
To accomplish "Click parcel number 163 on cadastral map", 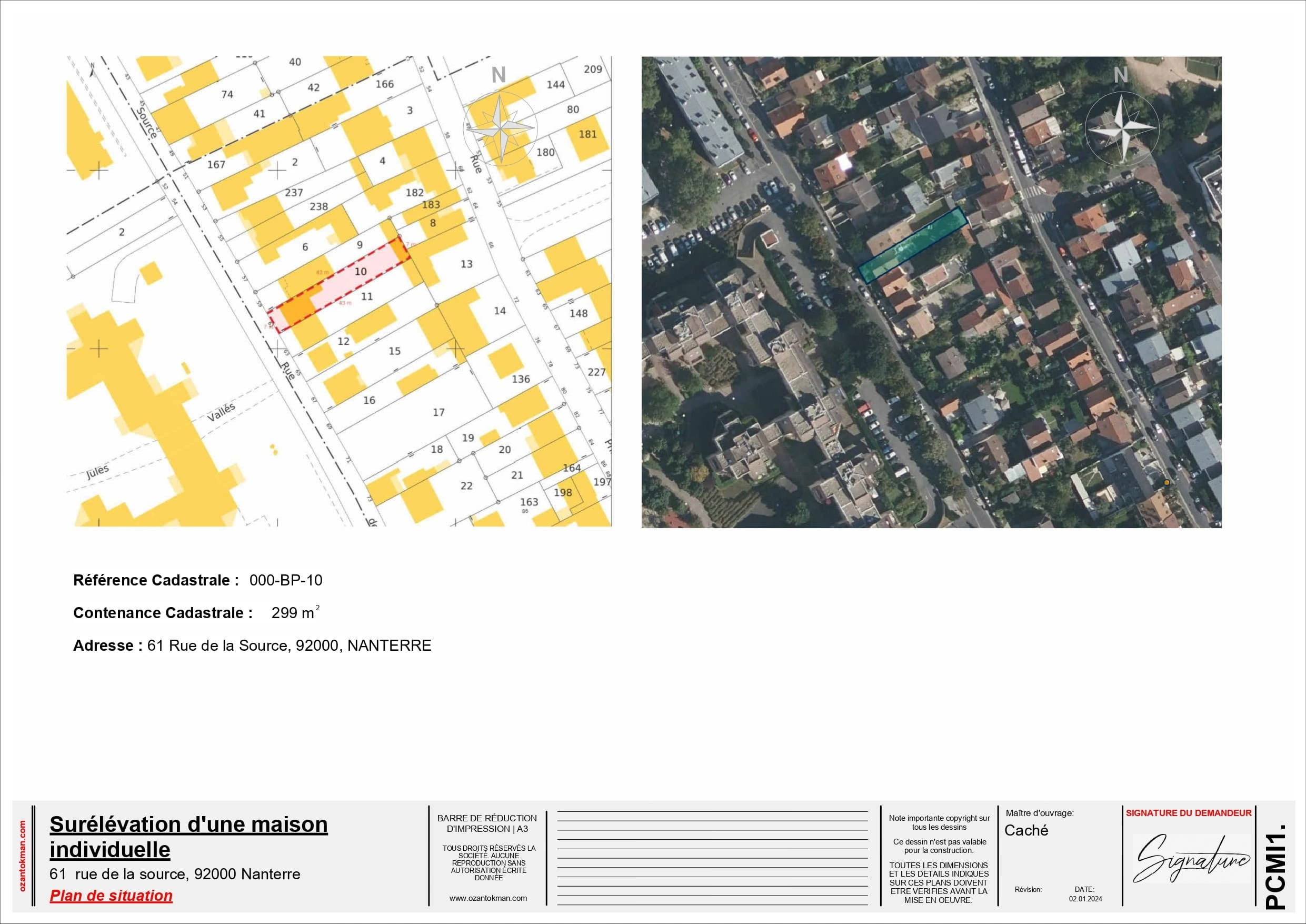I will (x=529, y=502).
